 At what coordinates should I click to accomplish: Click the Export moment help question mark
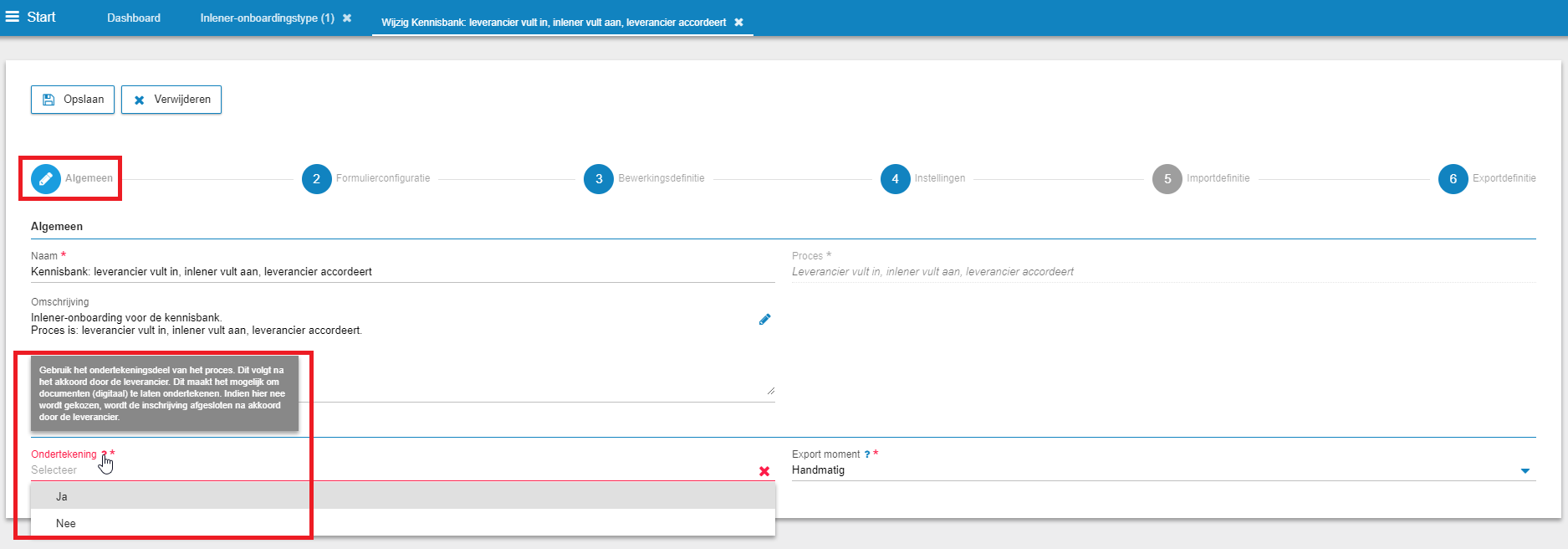coord(867,454)
